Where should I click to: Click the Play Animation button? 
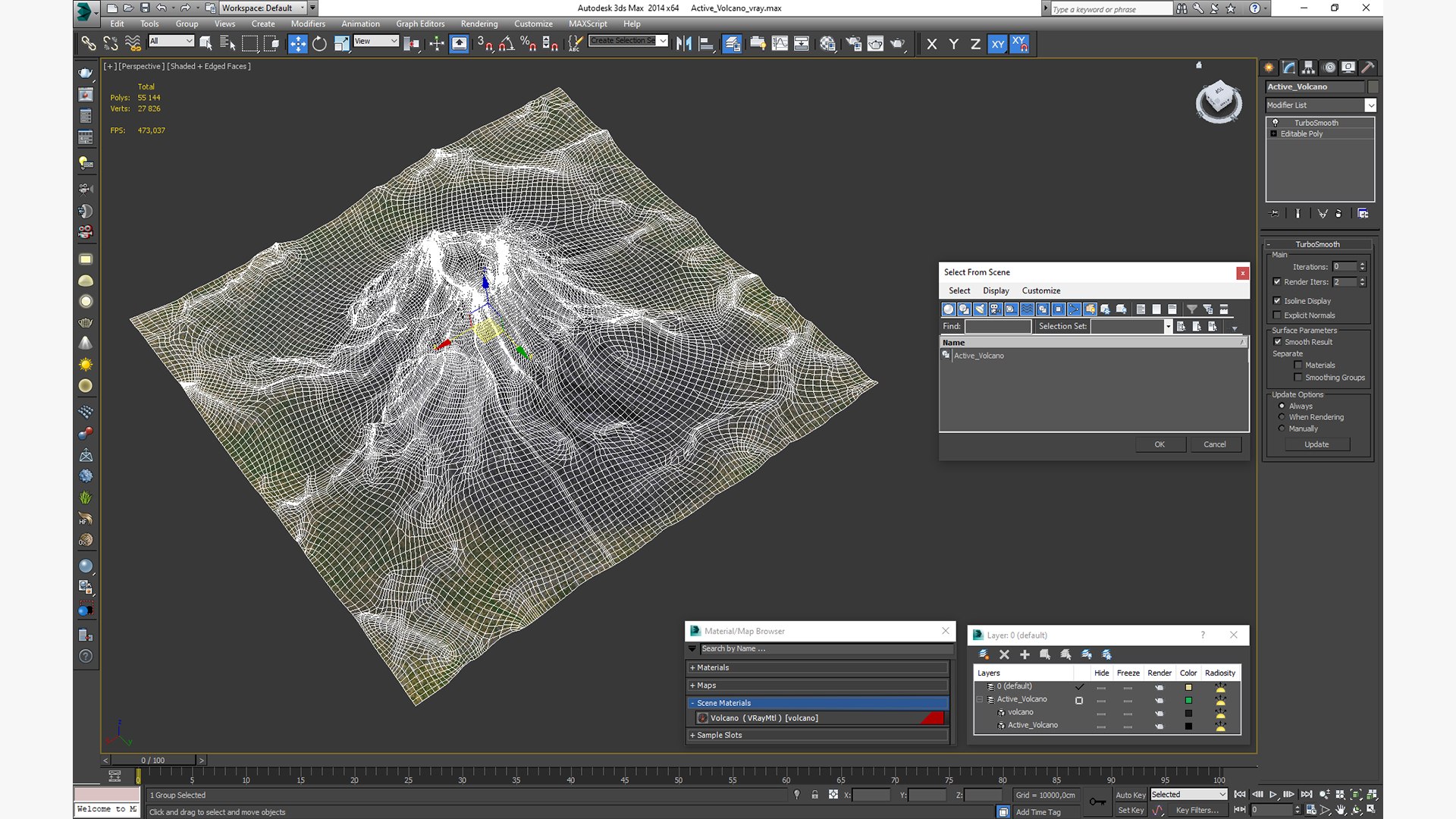click(x=1272, y=795)
